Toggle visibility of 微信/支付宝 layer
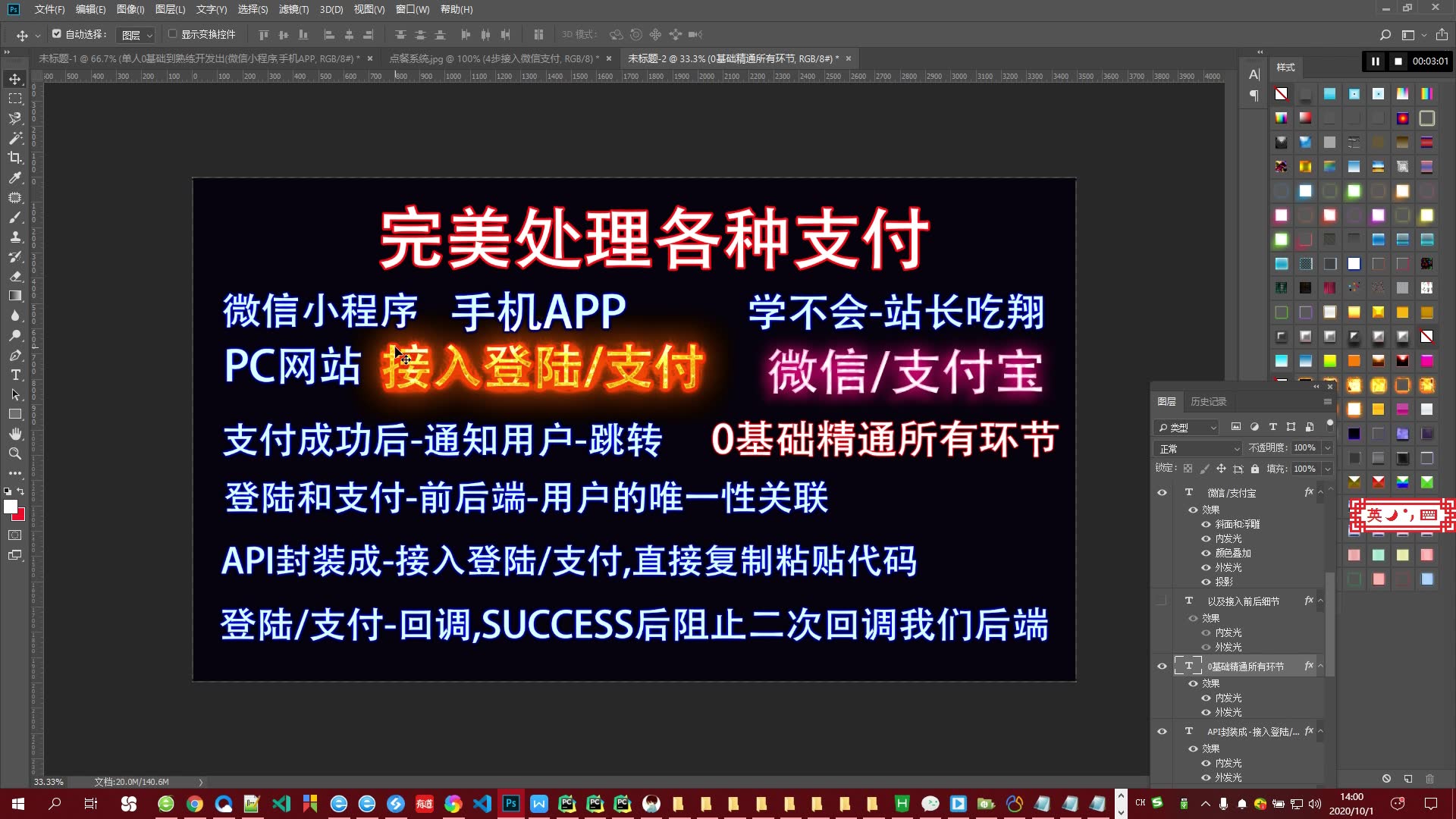The height and width of the screenshot is (819, 1456). 1162,492
